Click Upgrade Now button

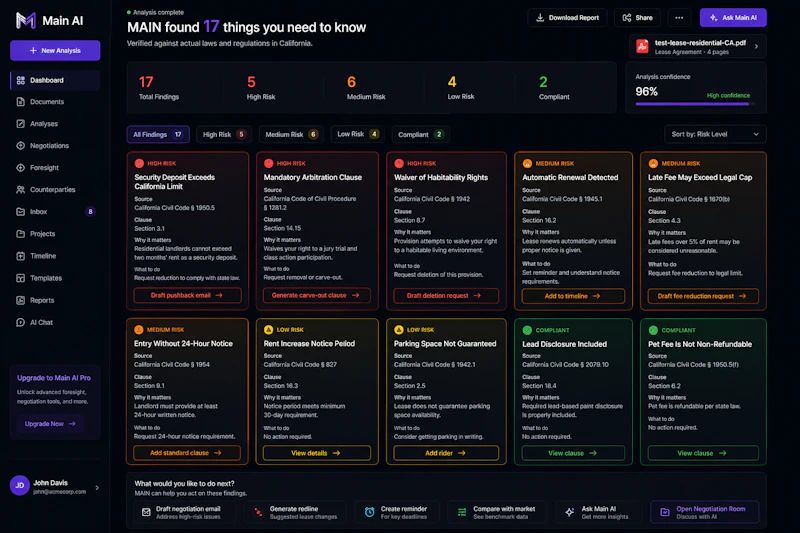50,424
